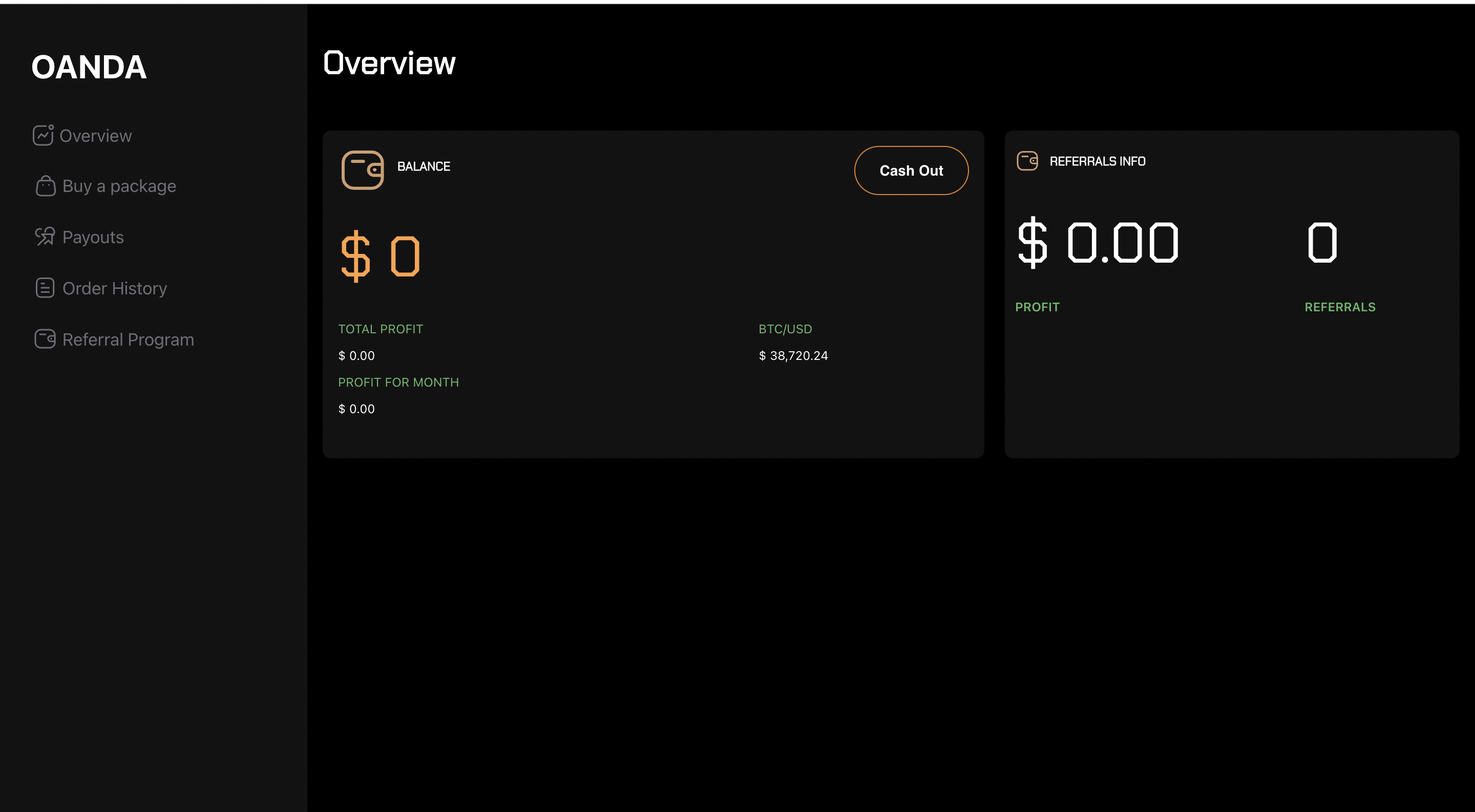Click the PROFIT FOR MONTH label
The width and height of the screenshot is (1475, 812).
point(398,382)
